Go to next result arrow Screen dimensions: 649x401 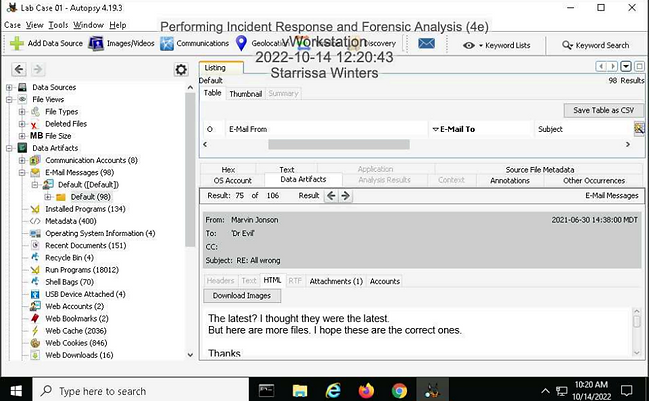coord(346,196)
